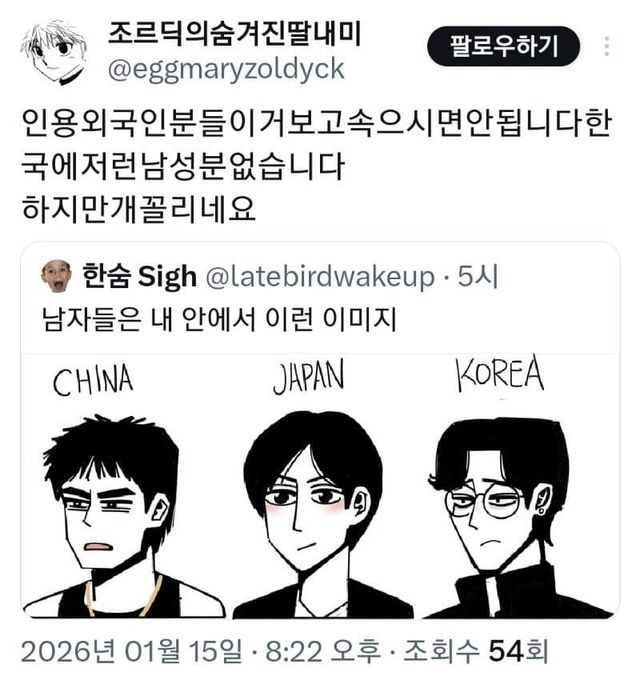
Task: Open the three-dot more options menu
Action: coord(607,46)
